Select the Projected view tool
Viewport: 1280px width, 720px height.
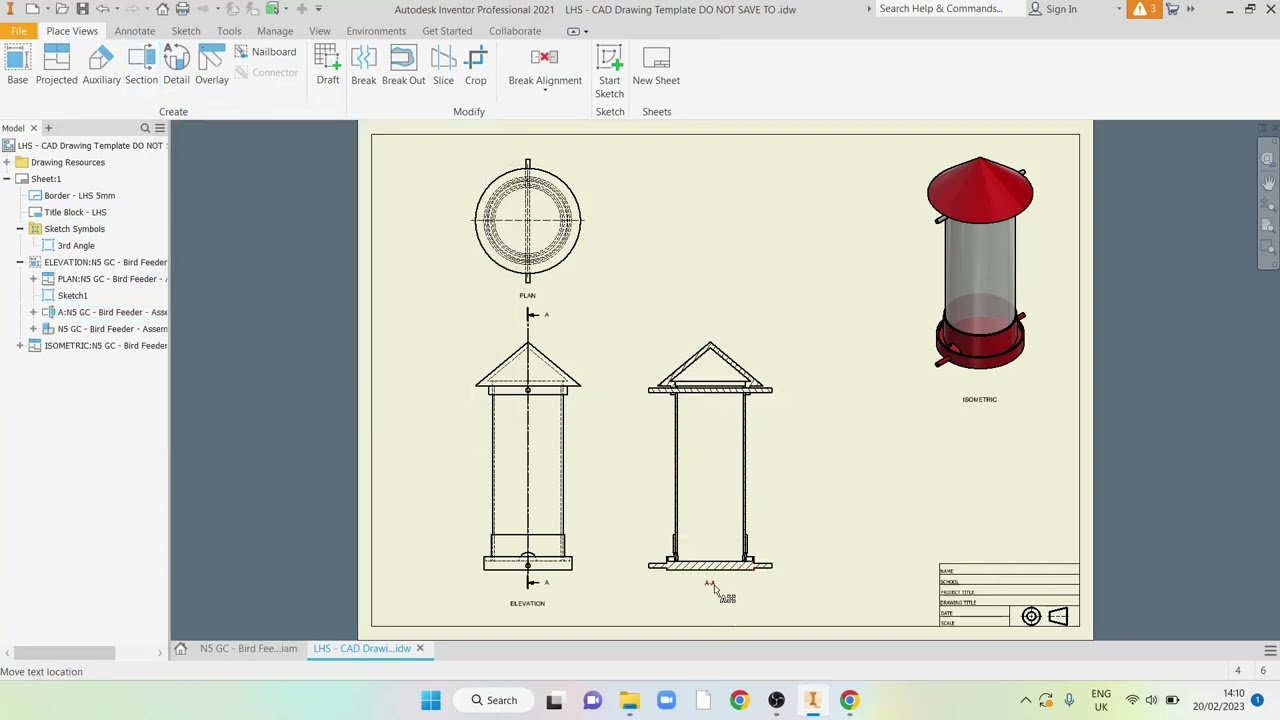(x=56, y=66)
